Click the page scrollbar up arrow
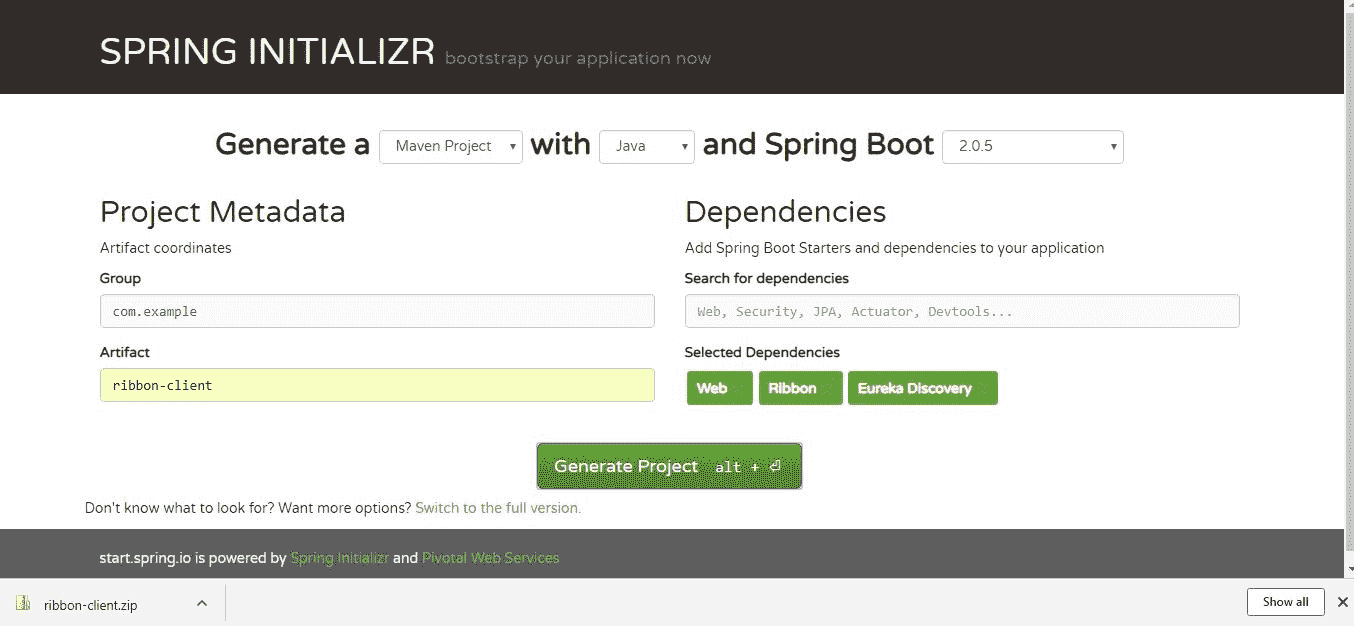This screenshot has height=626, width=1354. (1348, 6)
